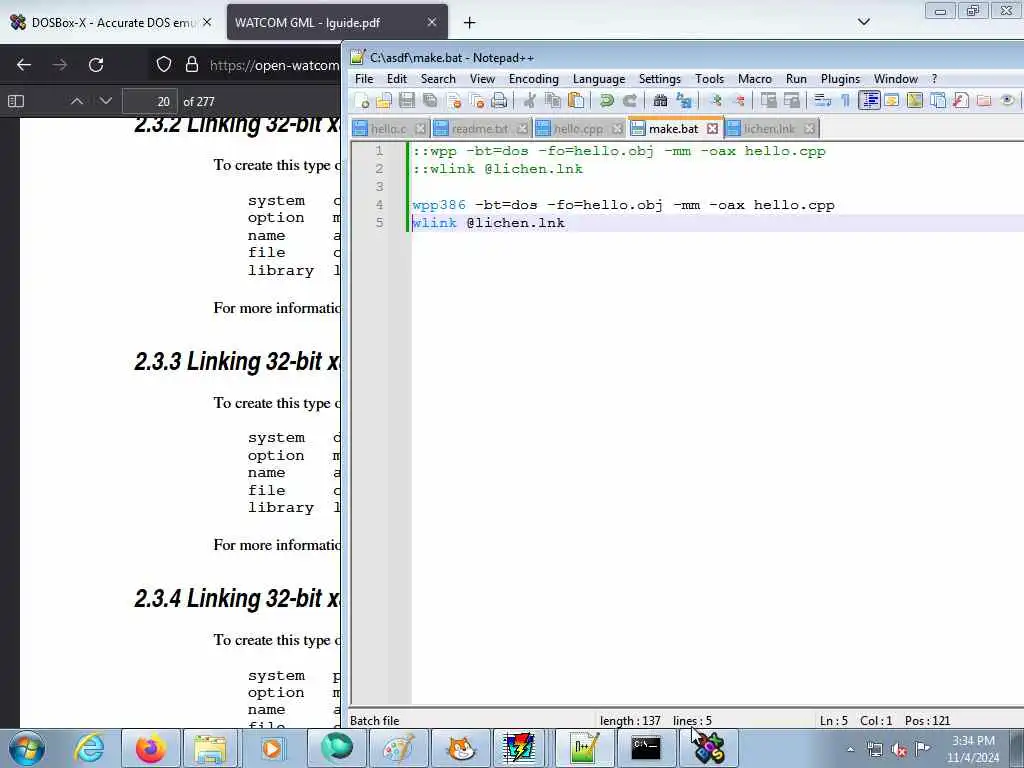Toggle Folder as Workspace icon
This screenshot has width=1024, height=768.
click(x=984, y=101)
